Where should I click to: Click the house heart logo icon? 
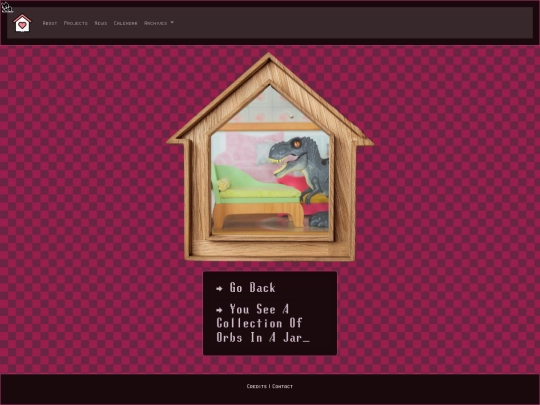(22, 23)
